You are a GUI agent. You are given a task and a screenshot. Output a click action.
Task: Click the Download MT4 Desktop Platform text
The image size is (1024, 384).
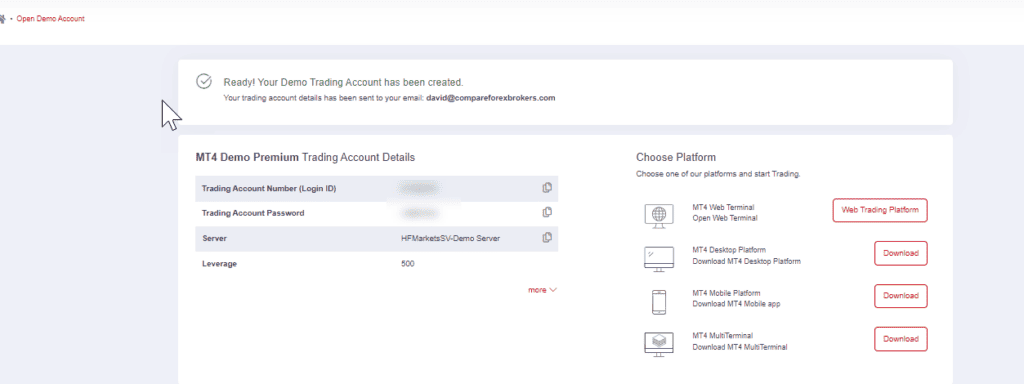746,261
